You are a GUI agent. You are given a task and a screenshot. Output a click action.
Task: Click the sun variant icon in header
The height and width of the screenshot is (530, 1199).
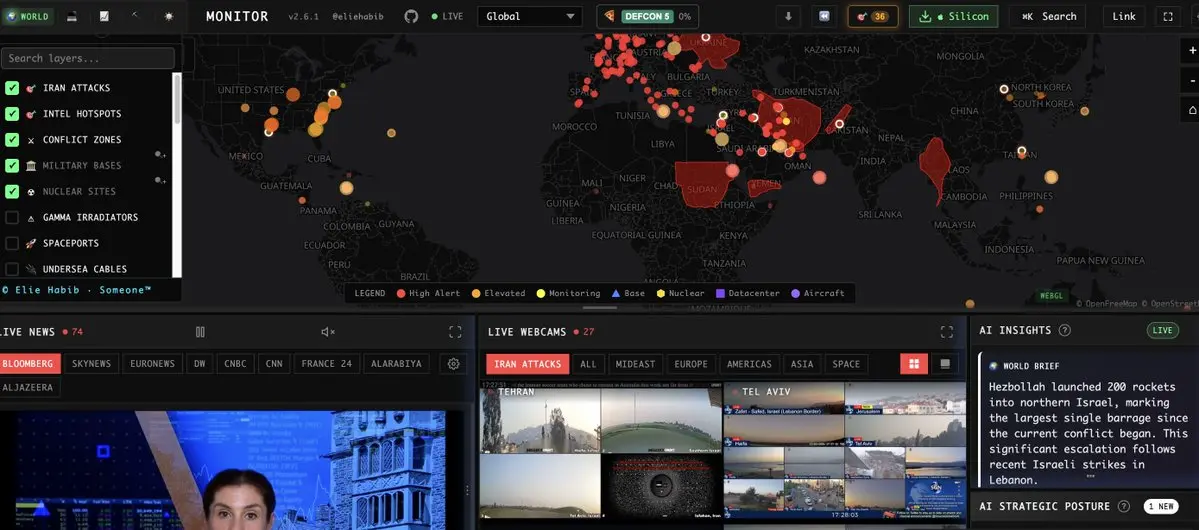pyautogui.click(x=169, y=16)
